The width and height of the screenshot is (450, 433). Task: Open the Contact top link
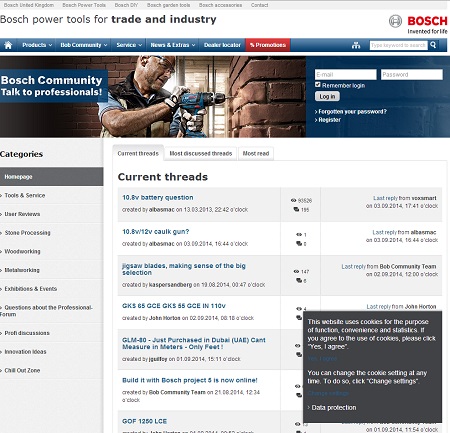(259, 5)
